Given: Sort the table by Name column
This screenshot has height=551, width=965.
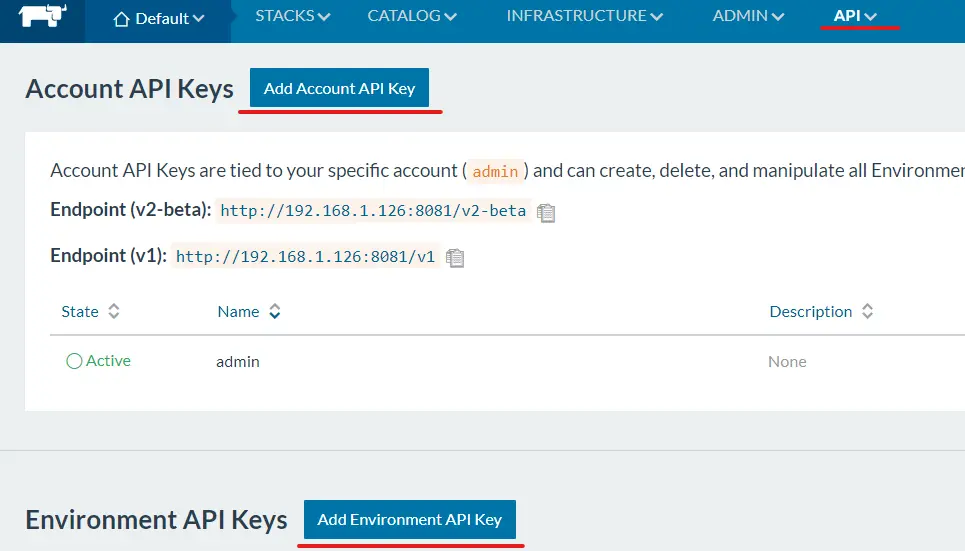Looking at the screenshot, I should (249, 312).
